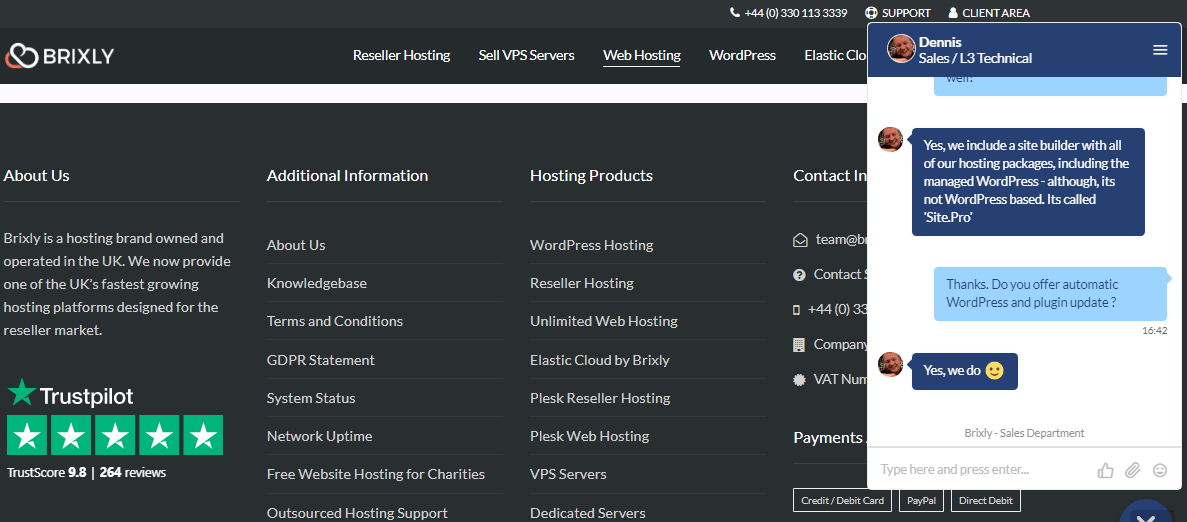Viewport: 1187px width, 522px height.
Task: Click Dennis's avatar beside 'Yes, we do'
Action: tap(890, 364)
